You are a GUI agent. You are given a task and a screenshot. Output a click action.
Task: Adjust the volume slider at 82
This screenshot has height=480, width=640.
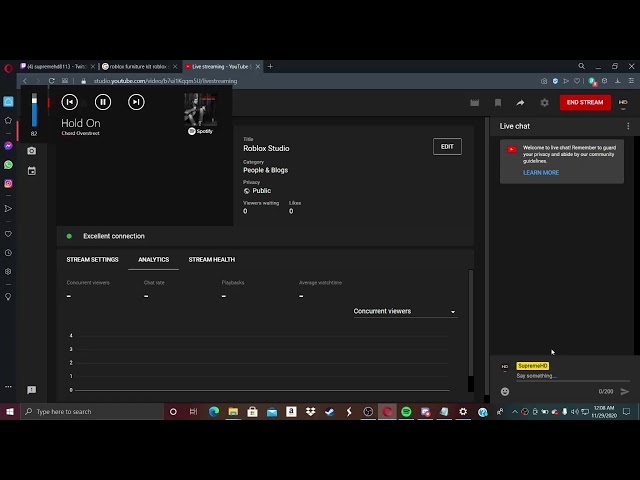(34, 110)
